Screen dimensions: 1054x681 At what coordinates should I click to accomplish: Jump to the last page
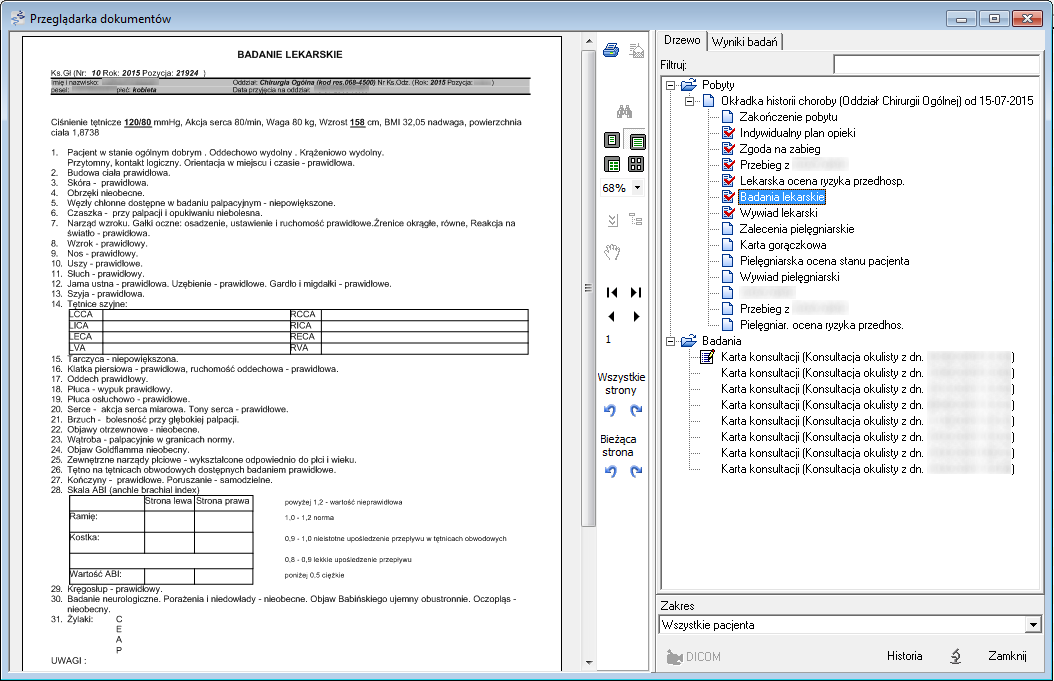pyautogui.click(x=636, y=292)
